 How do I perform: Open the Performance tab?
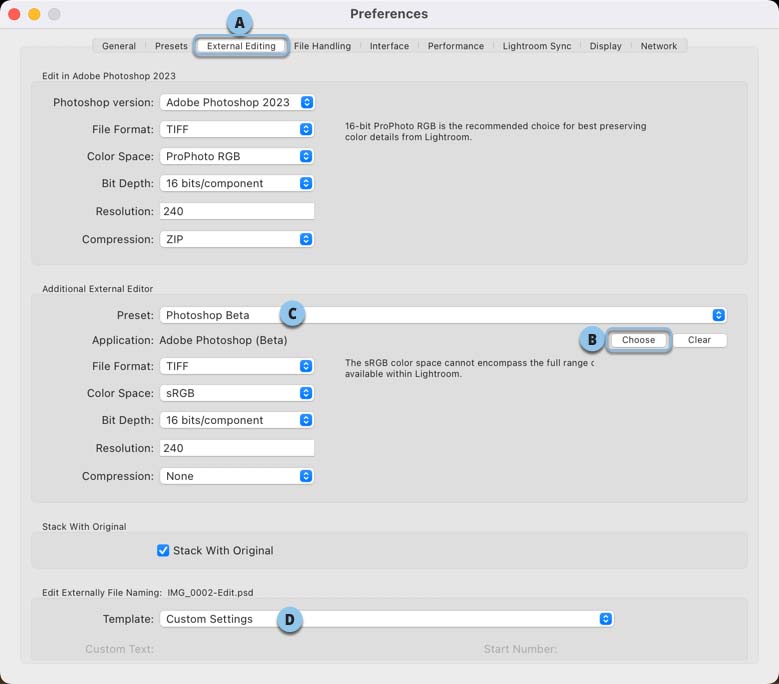coord(456,46)
